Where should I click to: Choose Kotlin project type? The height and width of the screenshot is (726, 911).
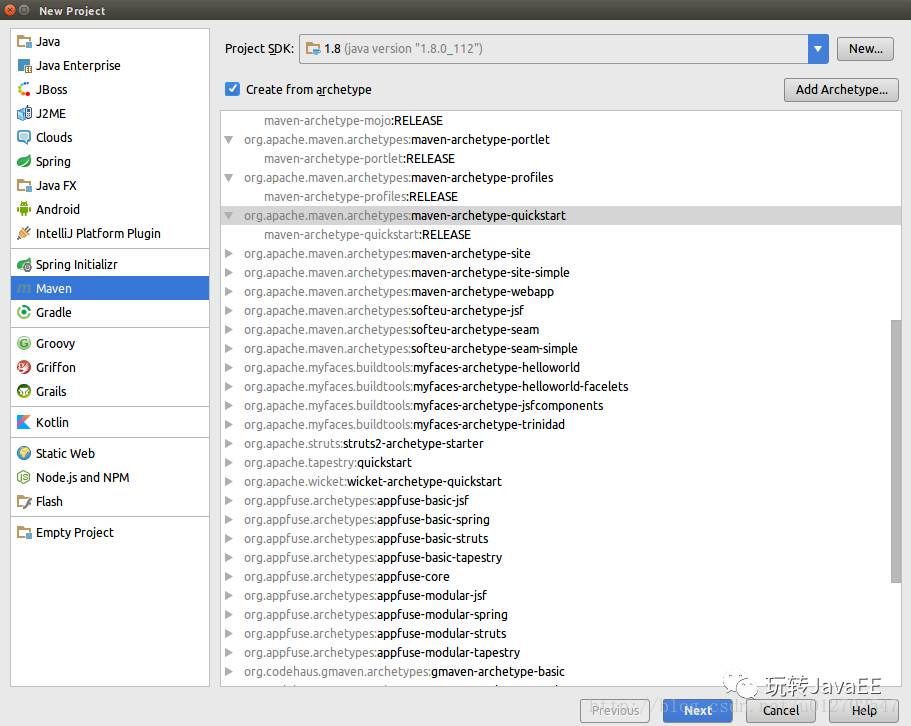(x=110, y=422)
